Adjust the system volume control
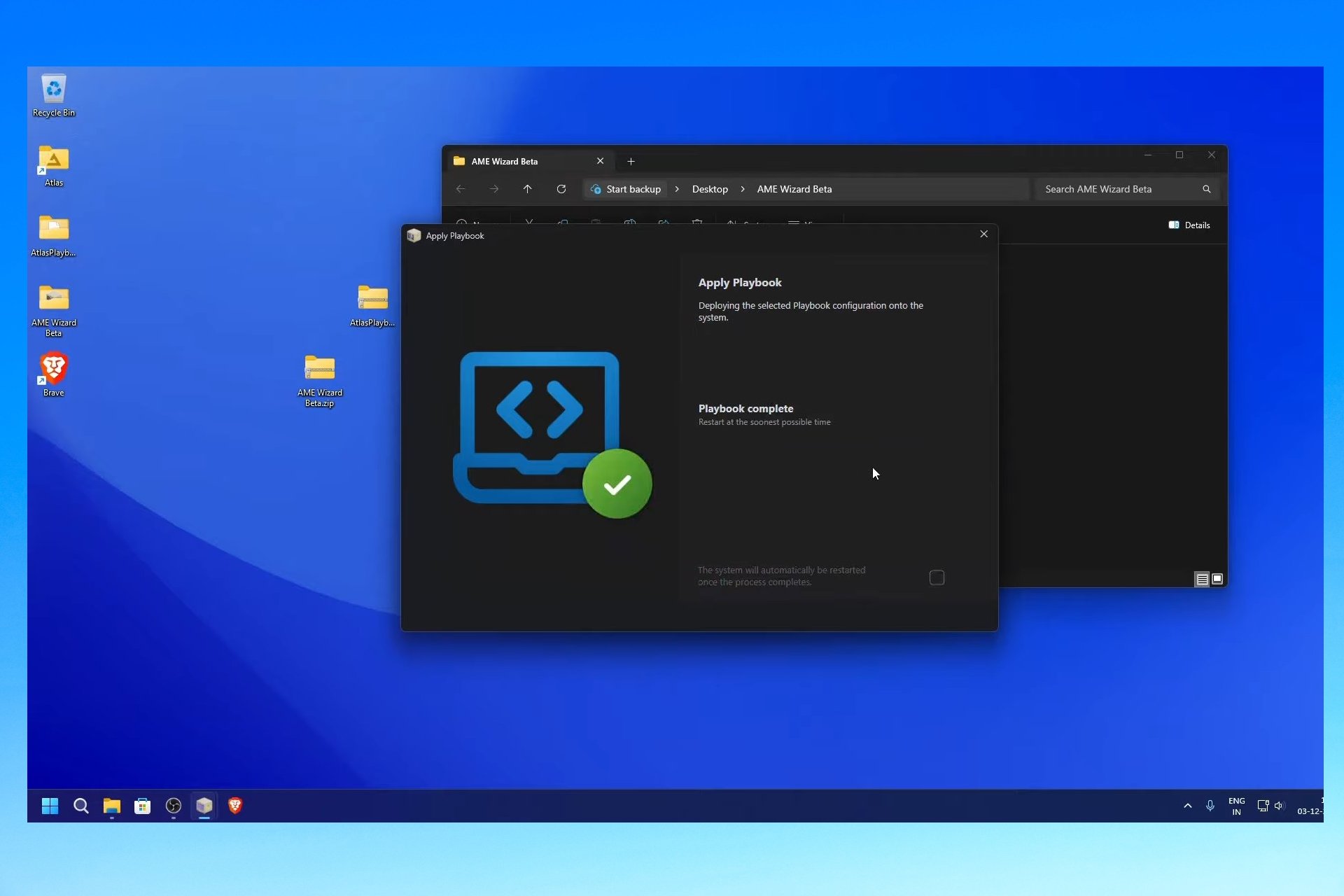Screen dimensions: 1344x896 click(x=1280, y=806)
